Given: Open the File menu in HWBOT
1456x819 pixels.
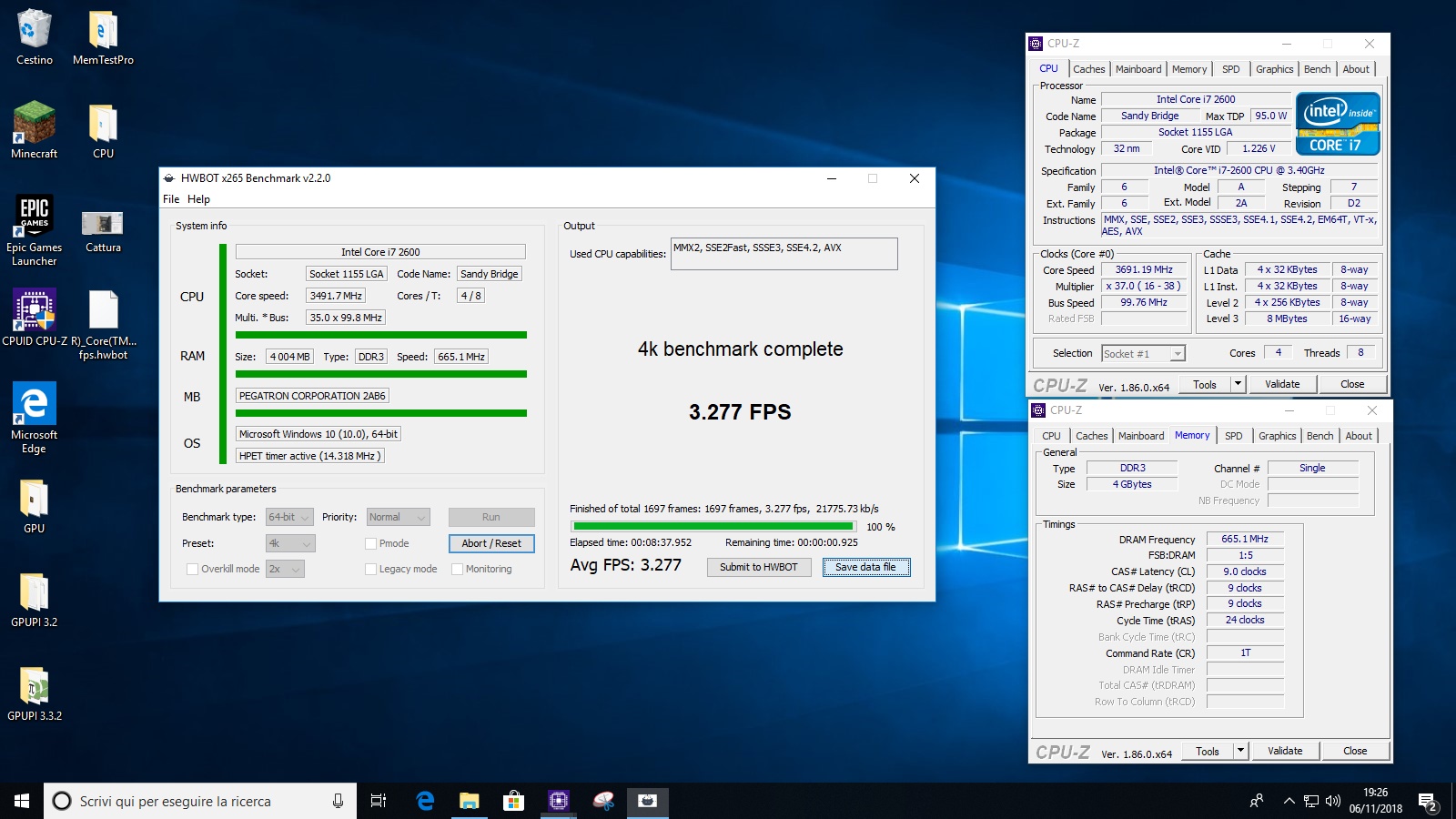Looking at the screenshot, I should click(171, 199).
